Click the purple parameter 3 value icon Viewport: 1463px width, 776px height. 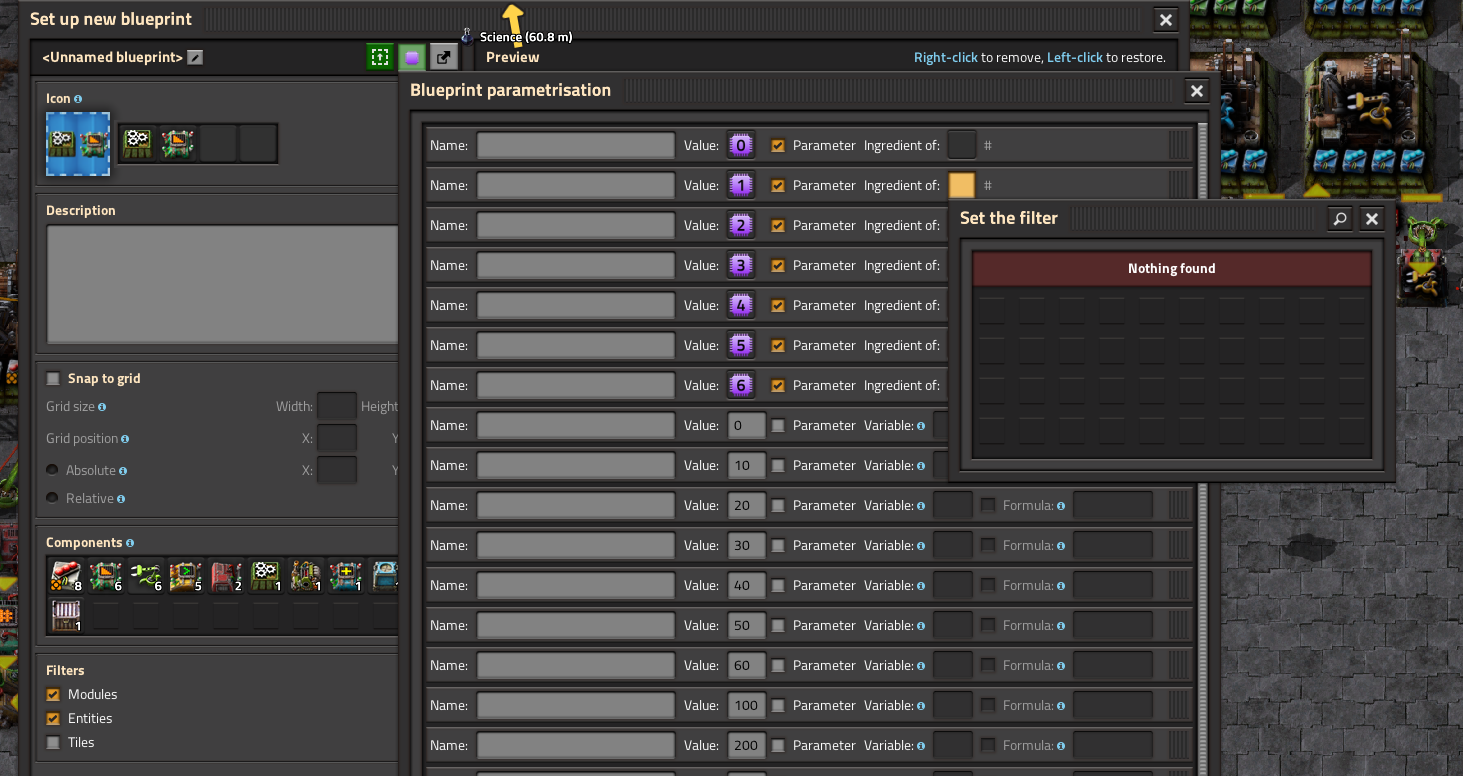(x=741, y=265)
